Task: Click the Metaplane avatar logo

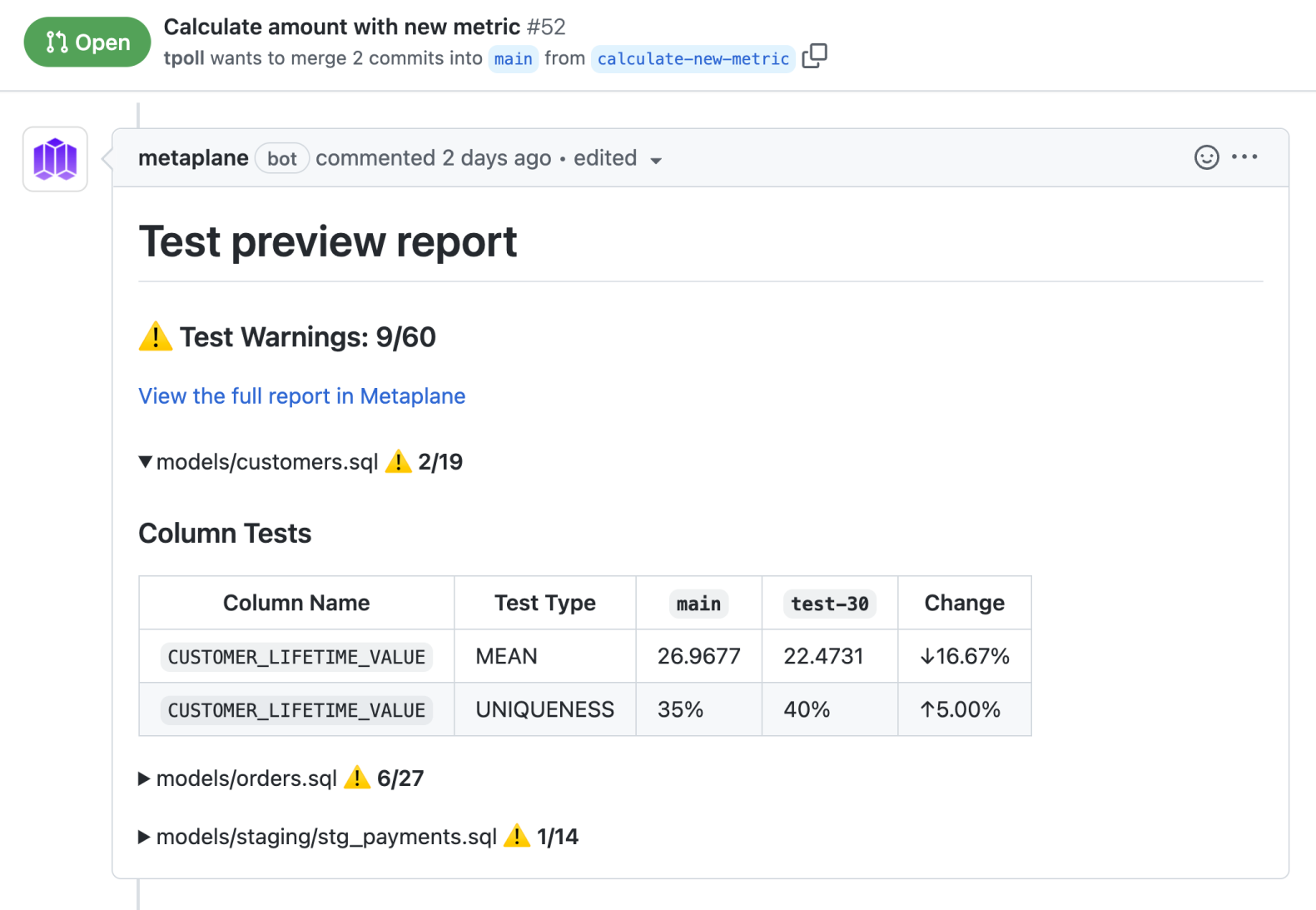Action: click(x=55, y=159)
